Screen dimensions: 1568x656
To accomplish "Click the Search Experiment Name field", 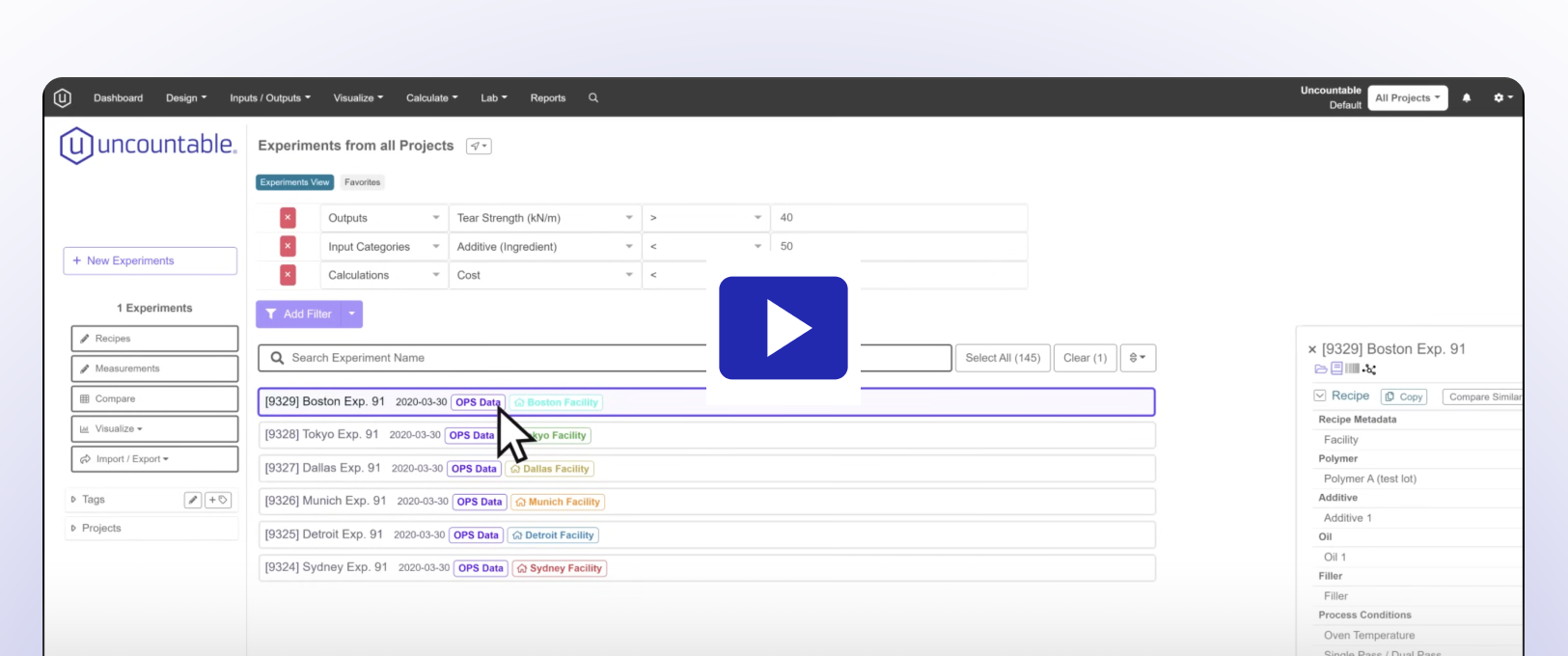I will 605,358.
